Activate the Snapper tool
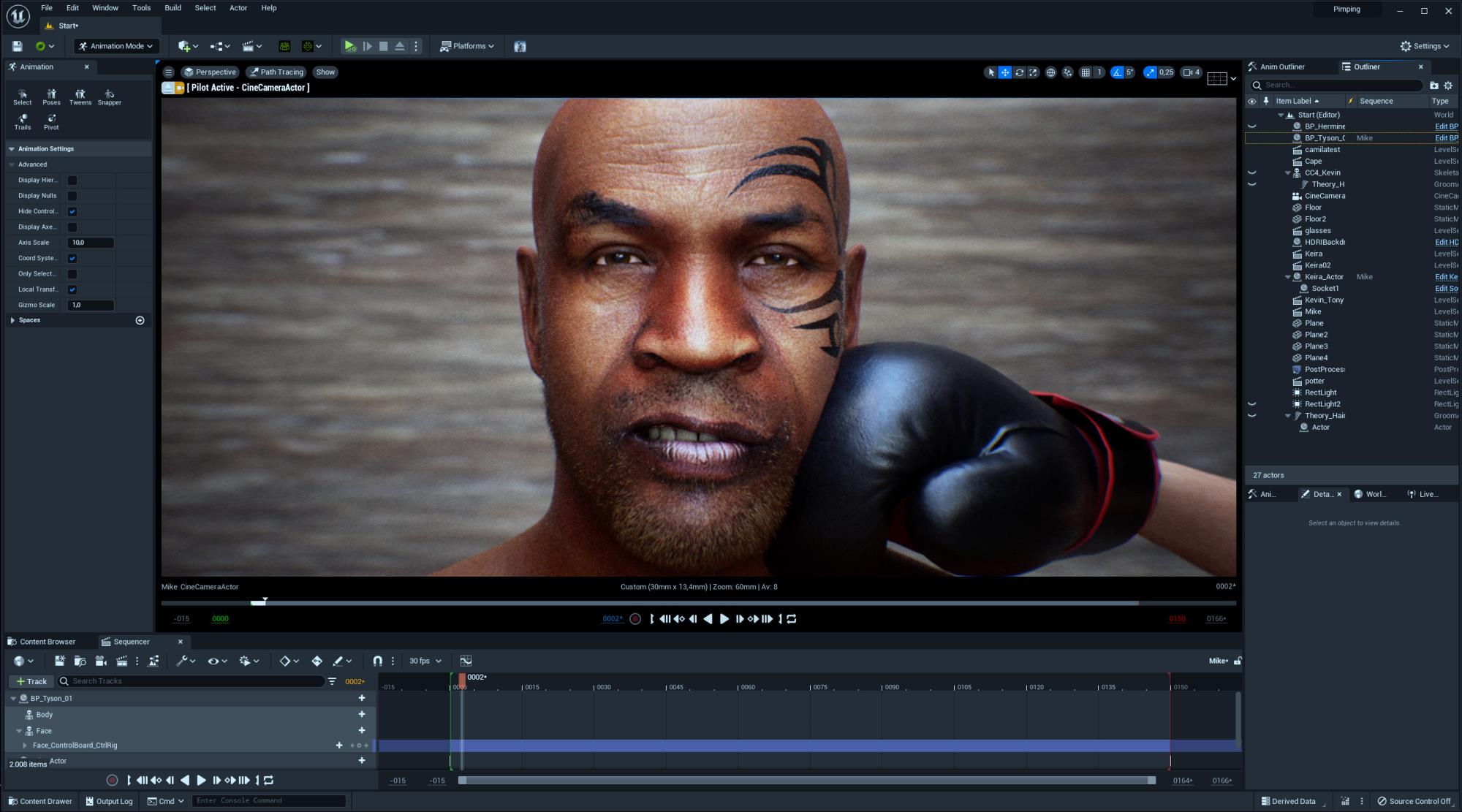This screenshot has width=1462, height=812. [110, 97]
